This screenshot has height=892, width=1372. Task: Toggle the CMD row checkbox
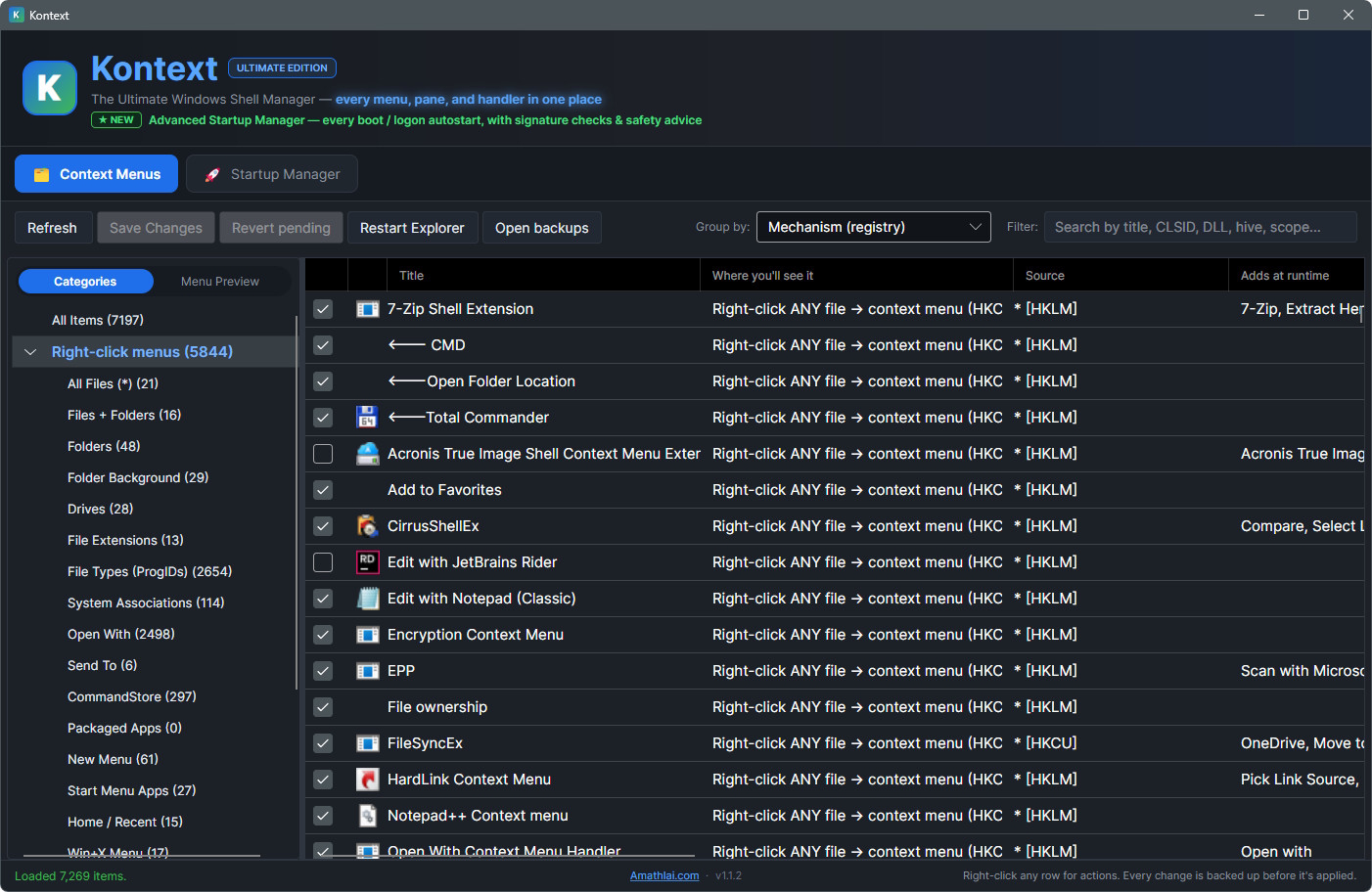[323, 345]
